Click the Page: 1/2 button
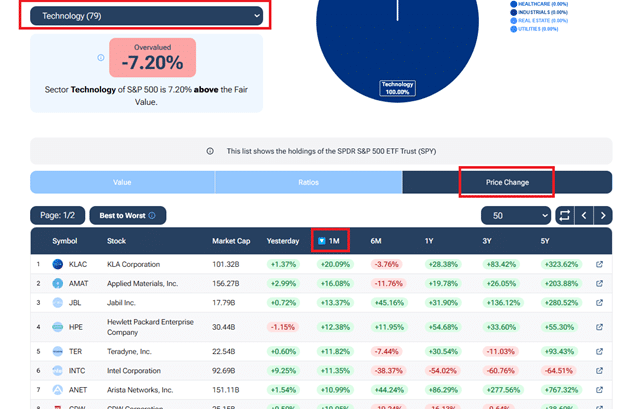The width and height of the screenshot is (624, 409). tap(57, 215)
